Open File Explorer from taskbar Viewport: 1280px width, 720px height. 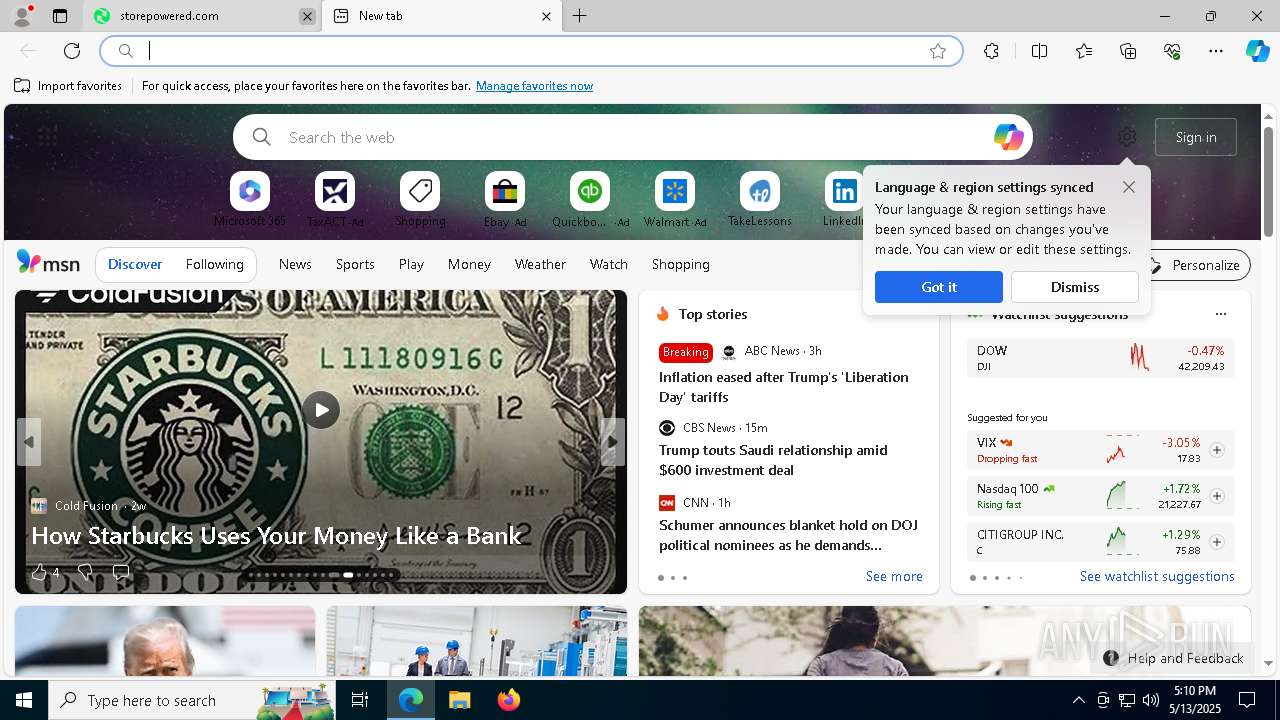click(x=459, y=700)
